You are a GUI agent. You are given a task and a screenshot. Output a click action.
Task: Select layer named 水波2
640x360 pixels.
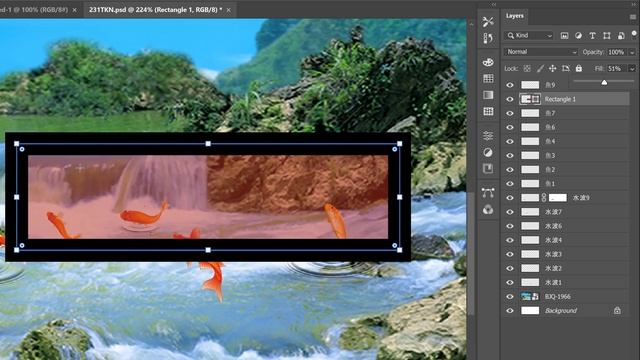click(x=553, y=268)
